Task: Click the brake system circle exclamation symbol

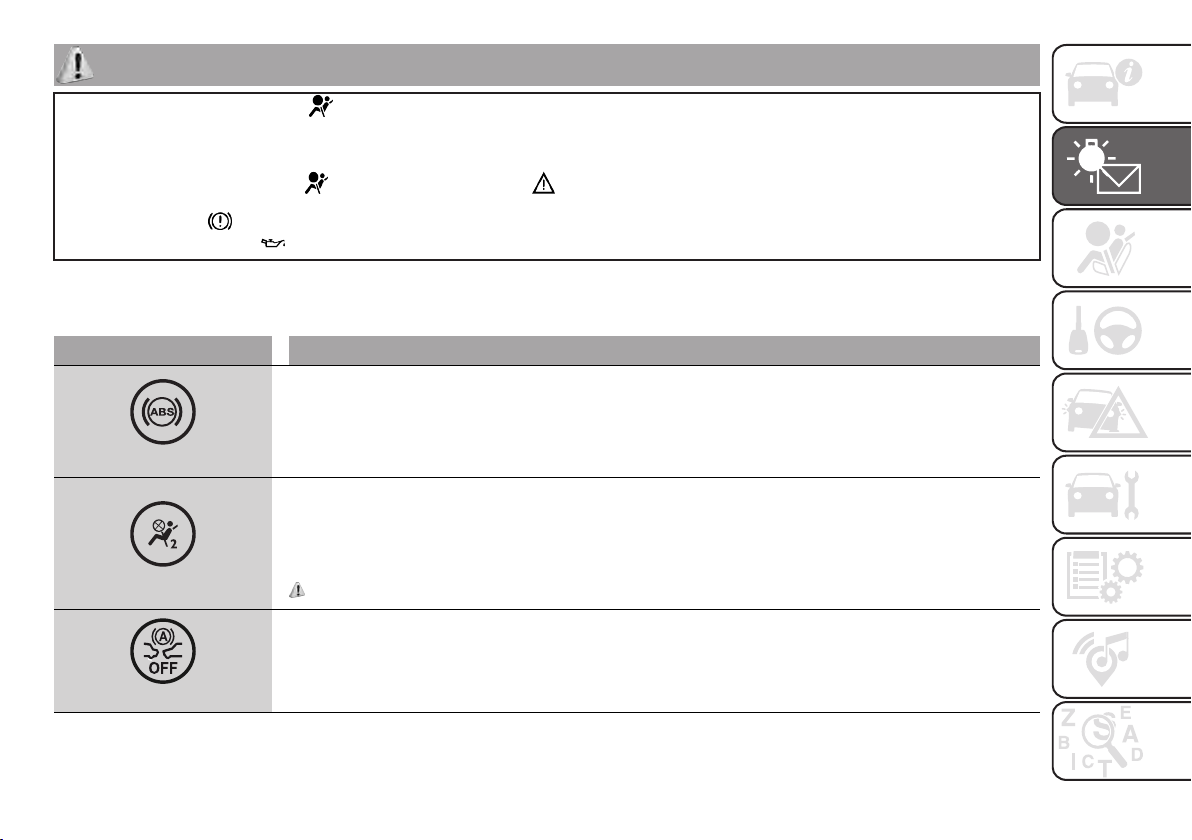Action: click(220, 221)
